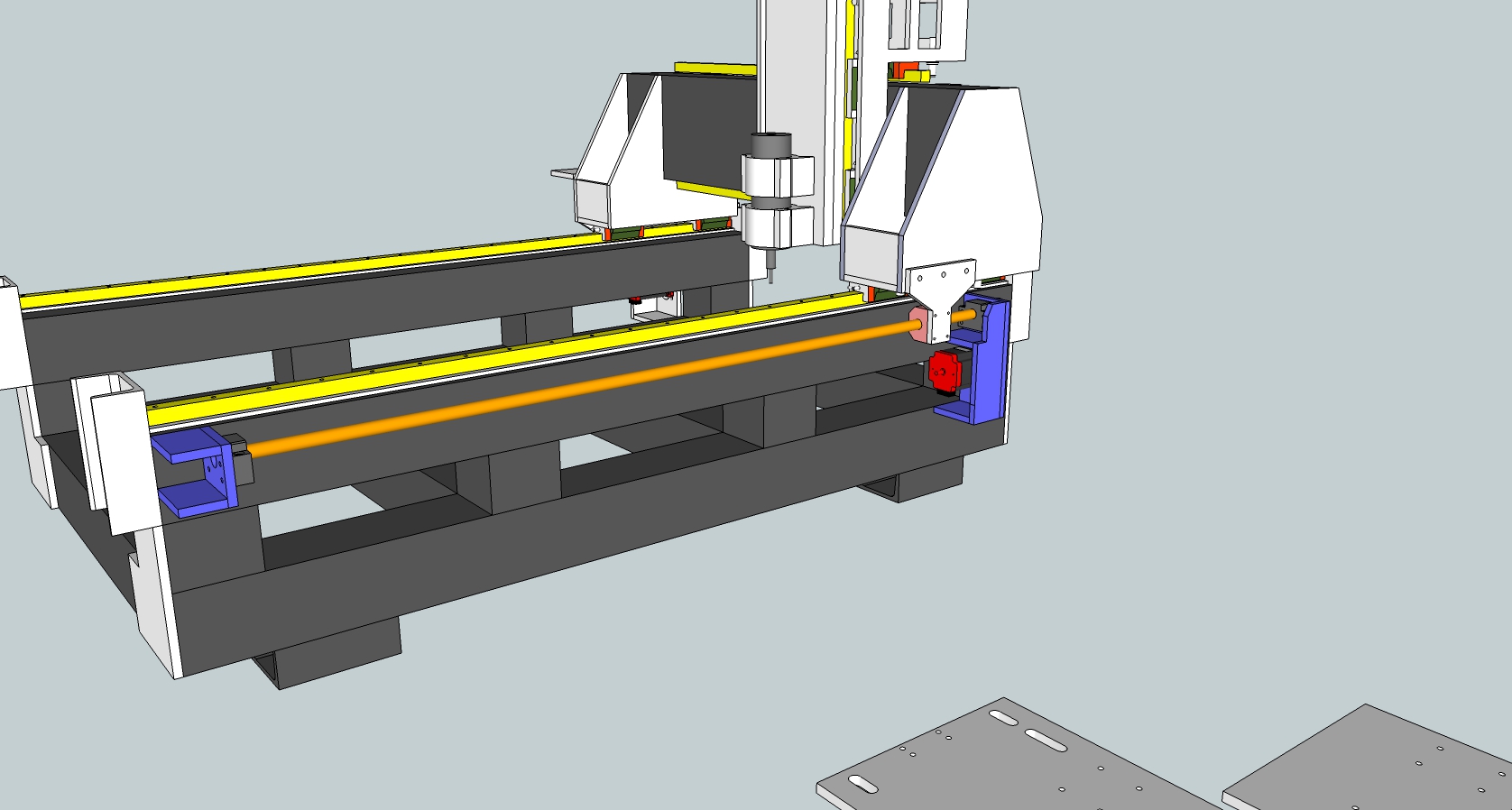Screen dimensions: 1512x810
Task: Select the red stepper motor
Action: (942, 372)
